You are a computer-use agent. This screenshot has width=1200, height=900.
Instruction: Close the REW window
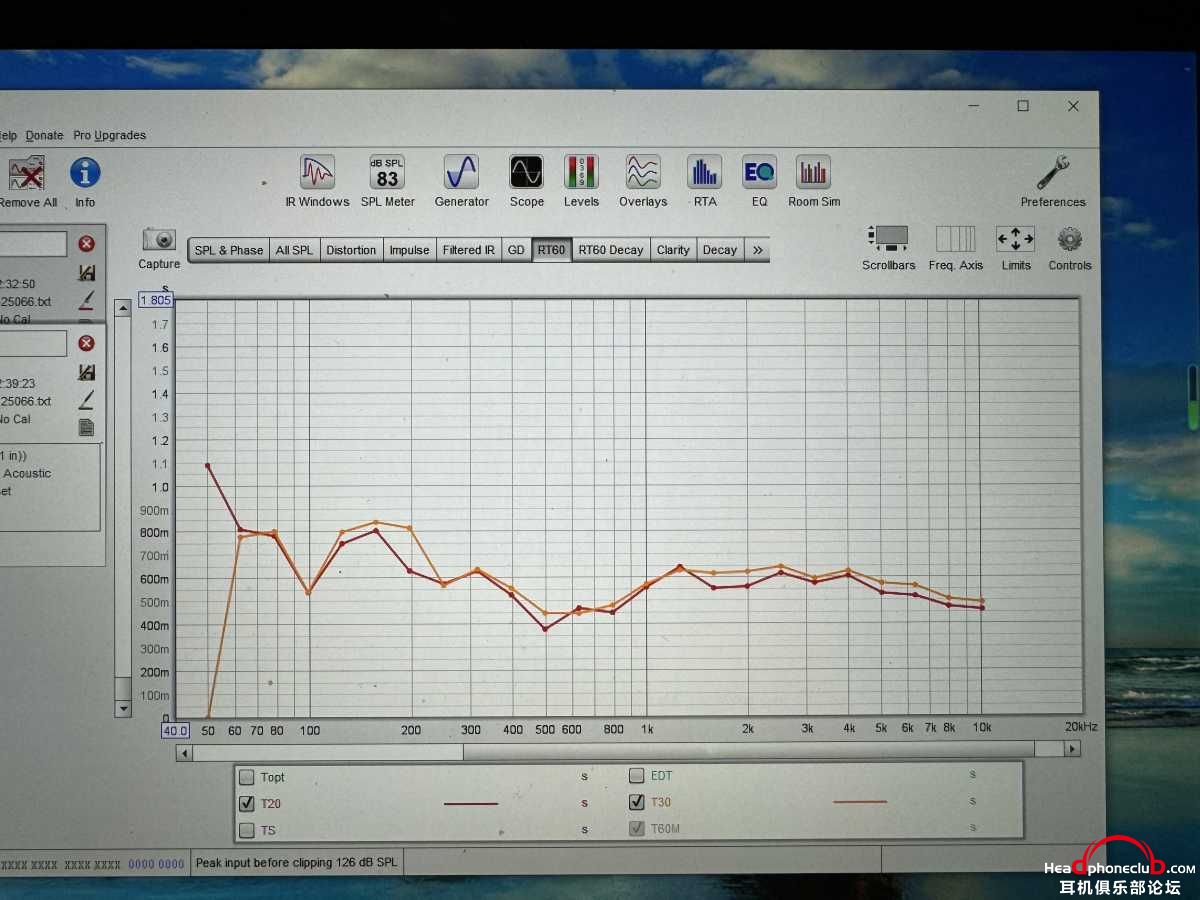[x=1073, y=106]
